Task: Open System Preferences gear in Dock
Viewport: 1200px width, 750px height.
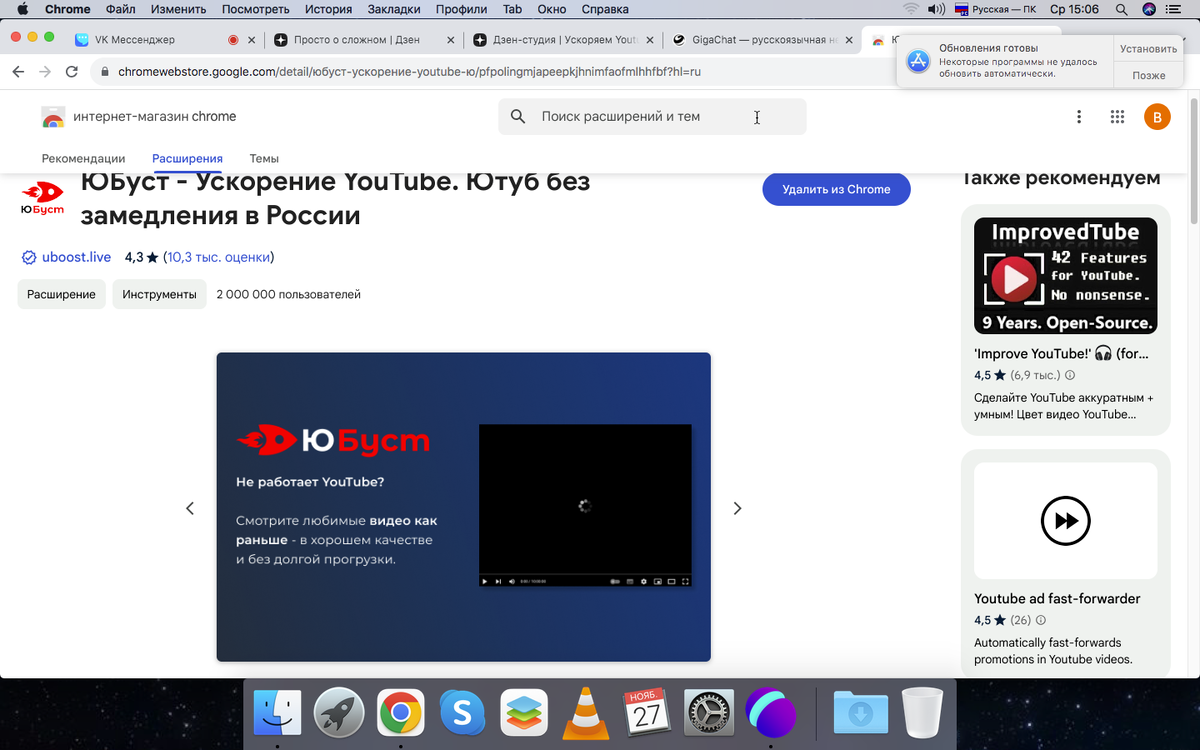Action: click(709, 713)
